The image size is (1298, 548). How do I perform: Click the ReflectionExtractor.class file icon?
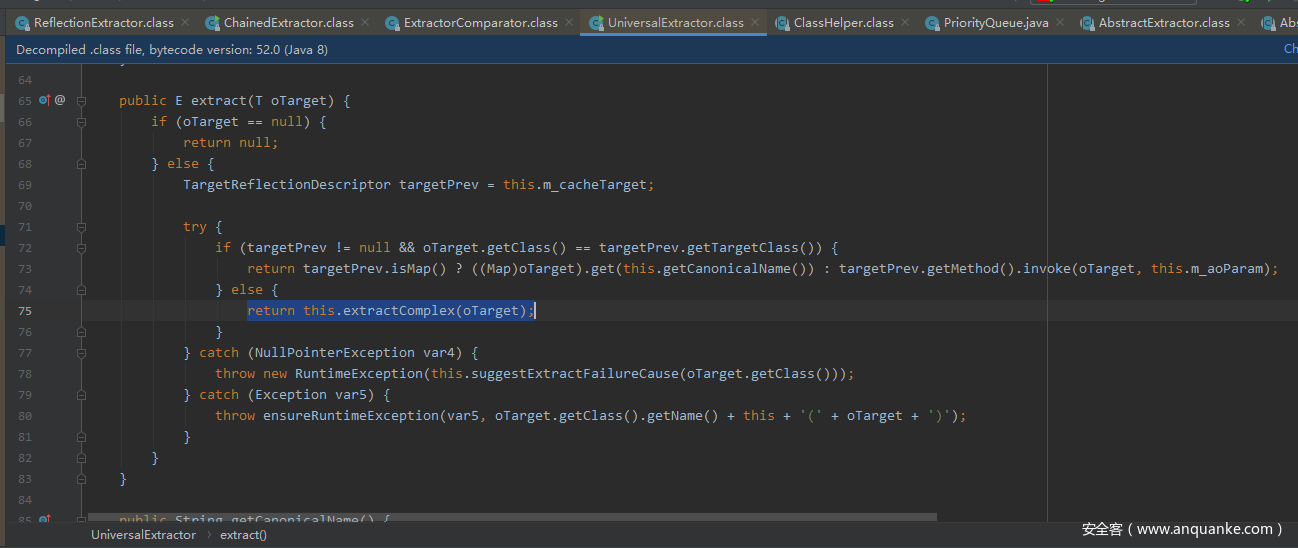point(22,22)
